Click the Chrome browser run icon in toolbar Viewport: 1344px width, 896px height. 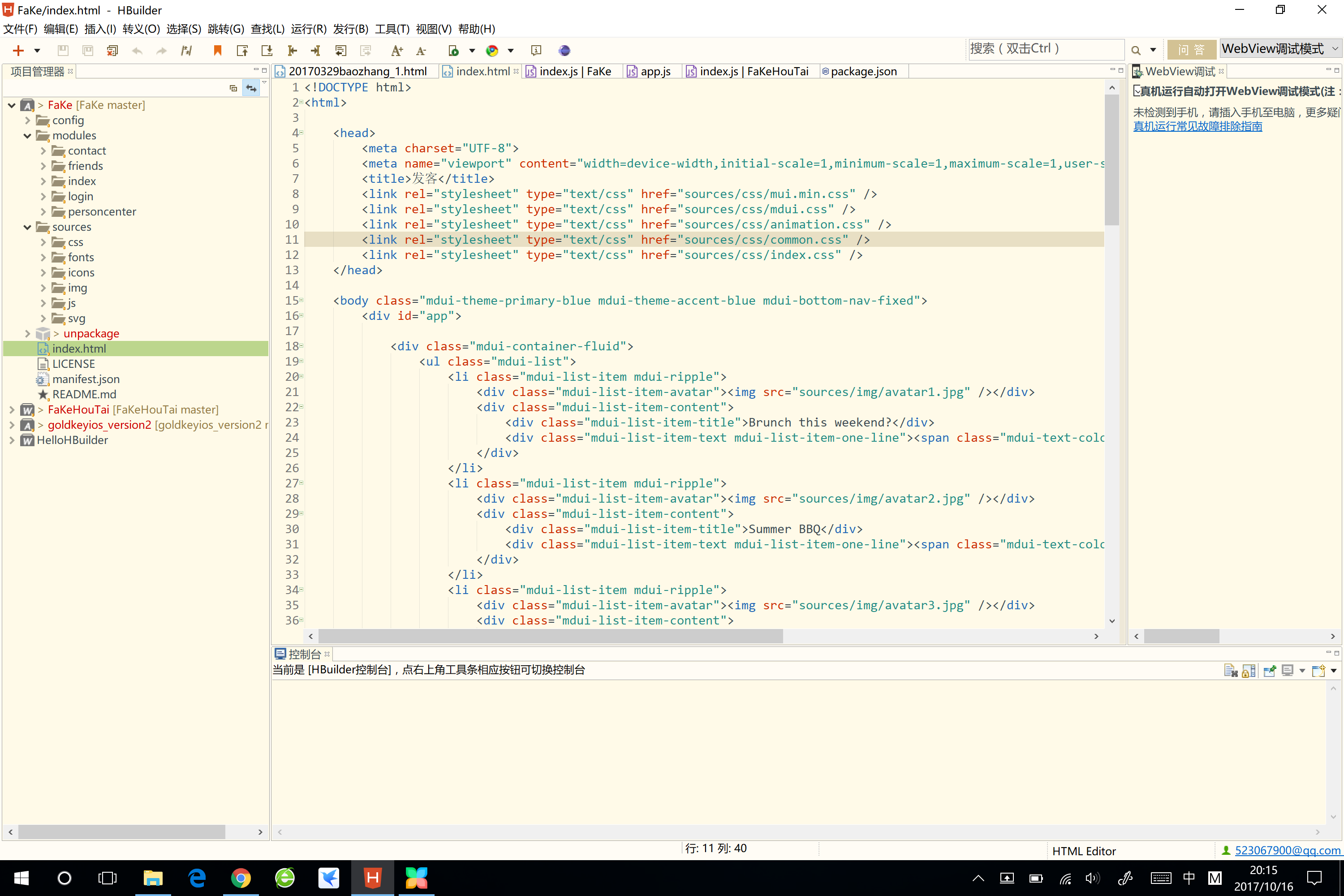coord(492,51)
